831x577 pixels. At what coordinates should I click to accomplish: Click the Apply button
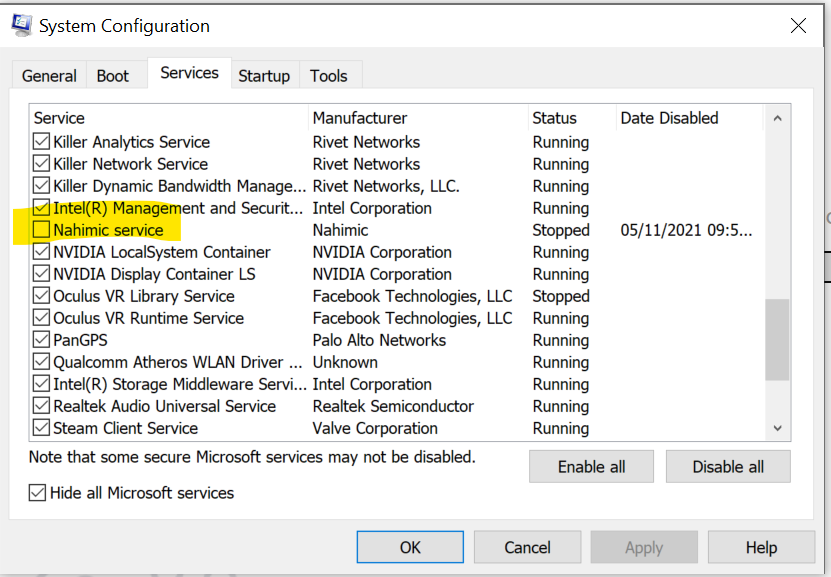pos(644,547)
